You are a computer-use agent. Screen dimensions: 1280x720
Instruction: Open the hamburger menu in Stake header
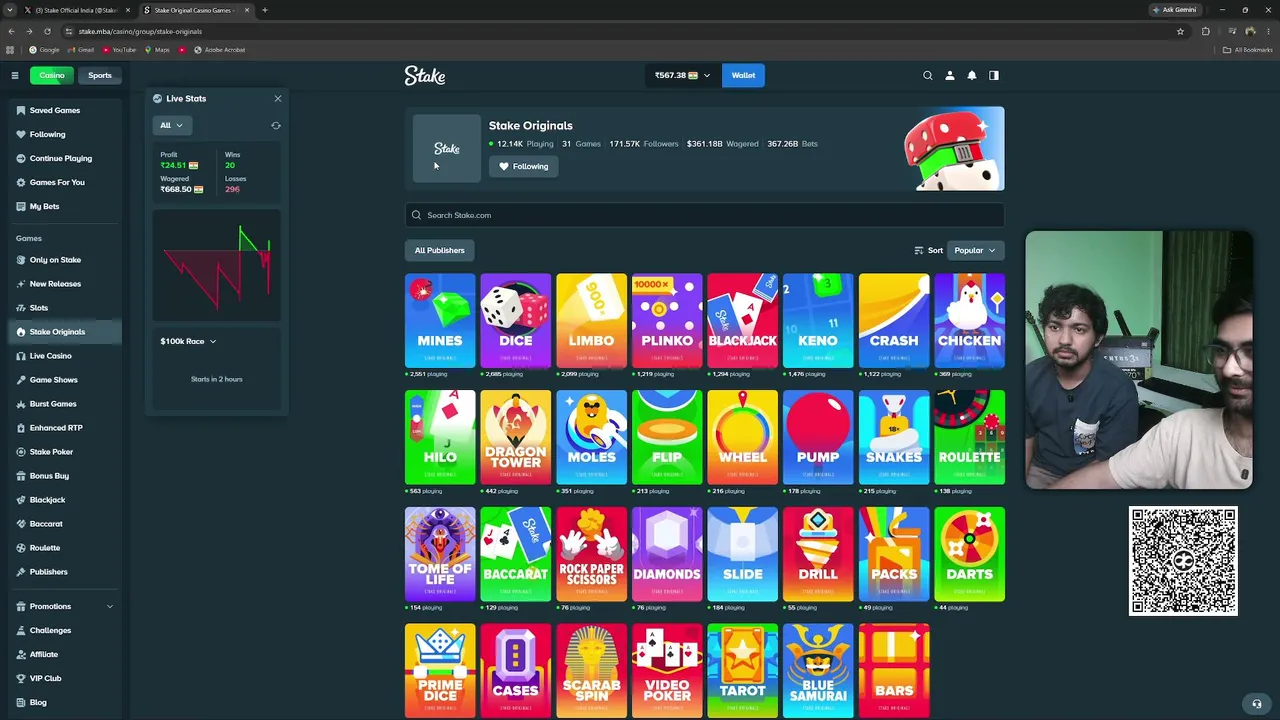click(15, 75)
